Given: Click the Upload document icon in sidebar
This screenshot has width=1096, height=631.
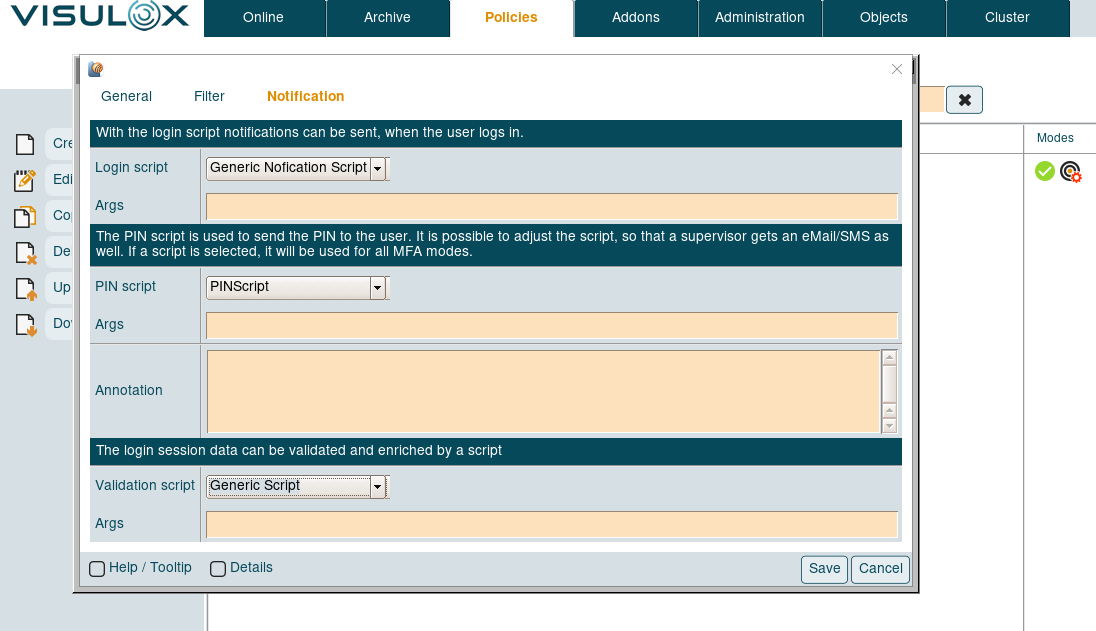Looking at the screenshot, I should [x=25, y=289].
